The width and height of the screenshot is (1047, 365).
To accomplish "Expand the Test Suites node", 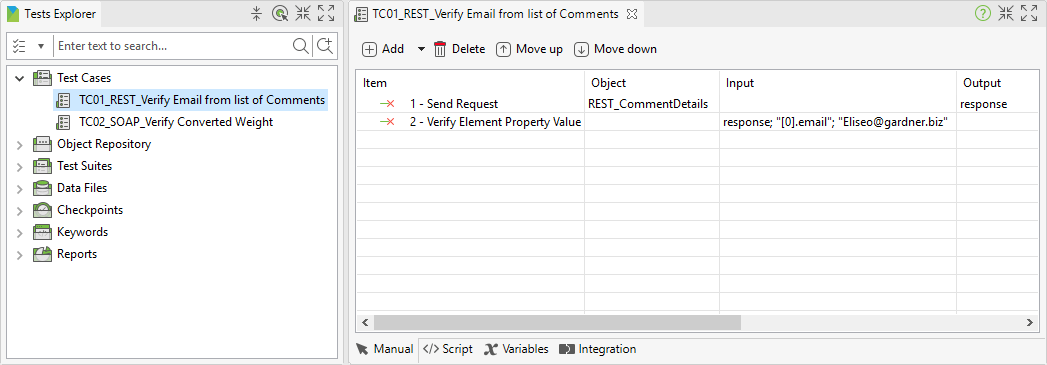I will tap(20, 166).
